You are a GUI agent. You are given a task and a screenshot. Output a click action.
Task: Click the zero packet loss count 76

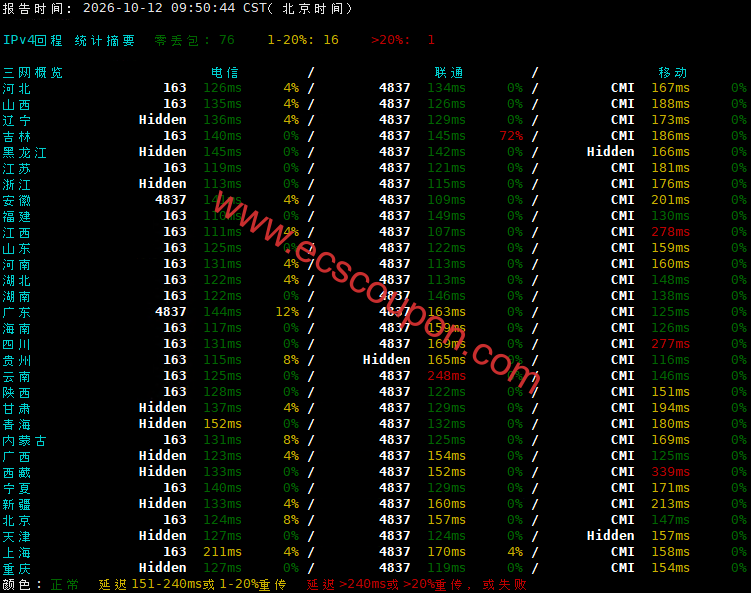coord(227,40)
